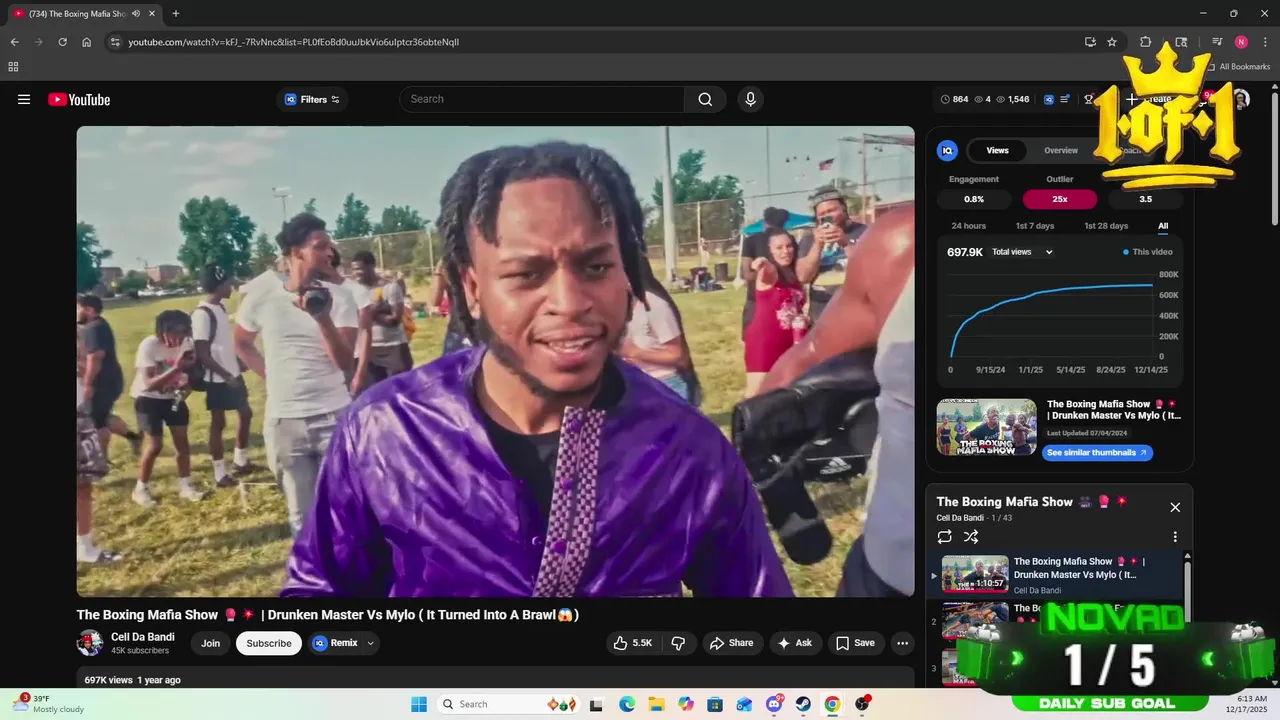The height and width of the screenshot is (720, 1280).
Task: Open Microsoft Edge from taskbar
Action: tap(627, 704)
